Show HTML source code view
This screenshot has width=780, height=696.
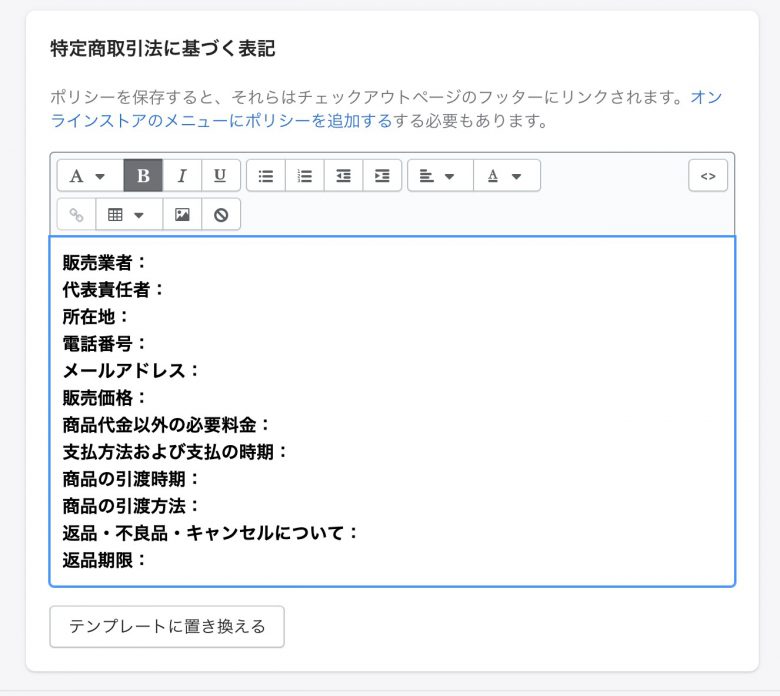click(x=708, y=176)
